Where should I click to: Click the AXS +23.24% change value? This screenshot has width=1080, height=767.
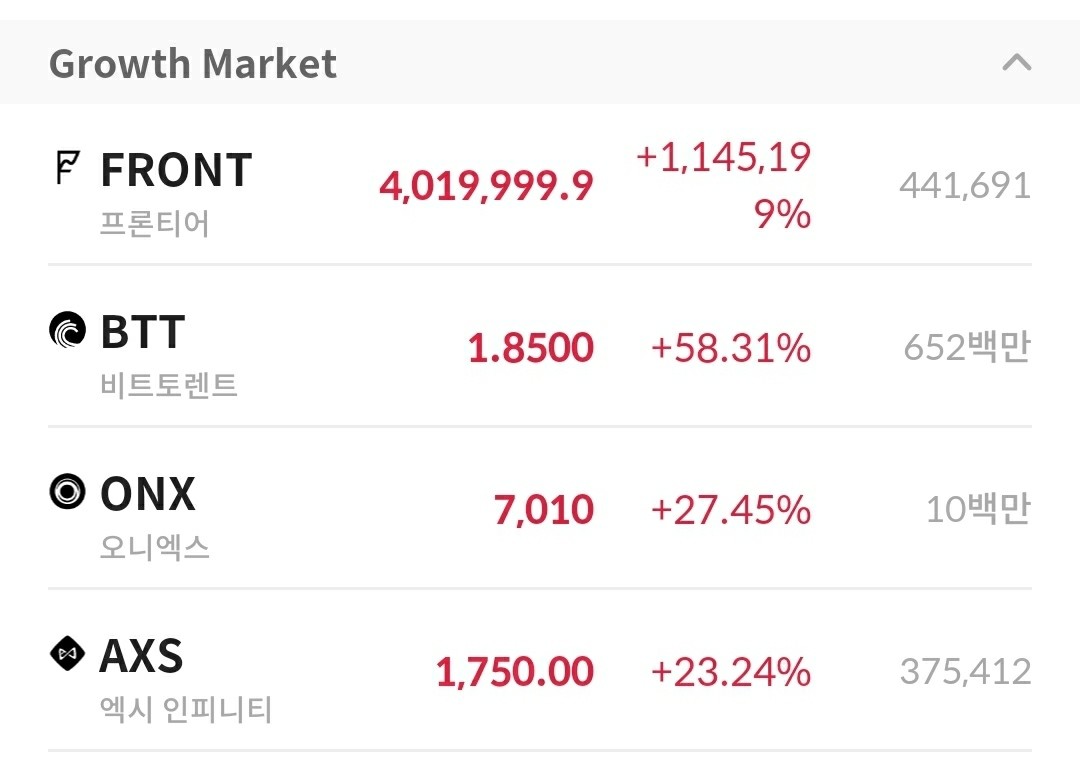tap(730, 672)
